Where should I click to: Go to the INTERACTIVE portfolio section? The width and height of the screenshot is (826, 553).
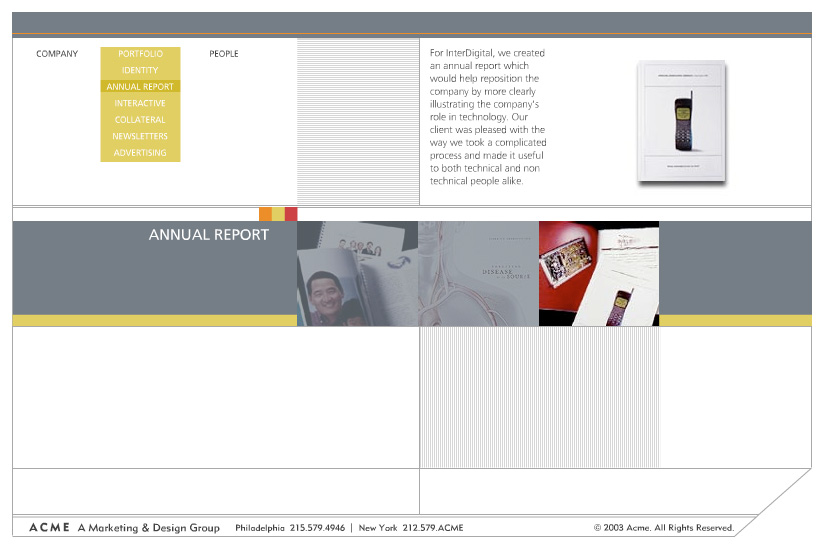pyautogui.click(x=140, y=103)
